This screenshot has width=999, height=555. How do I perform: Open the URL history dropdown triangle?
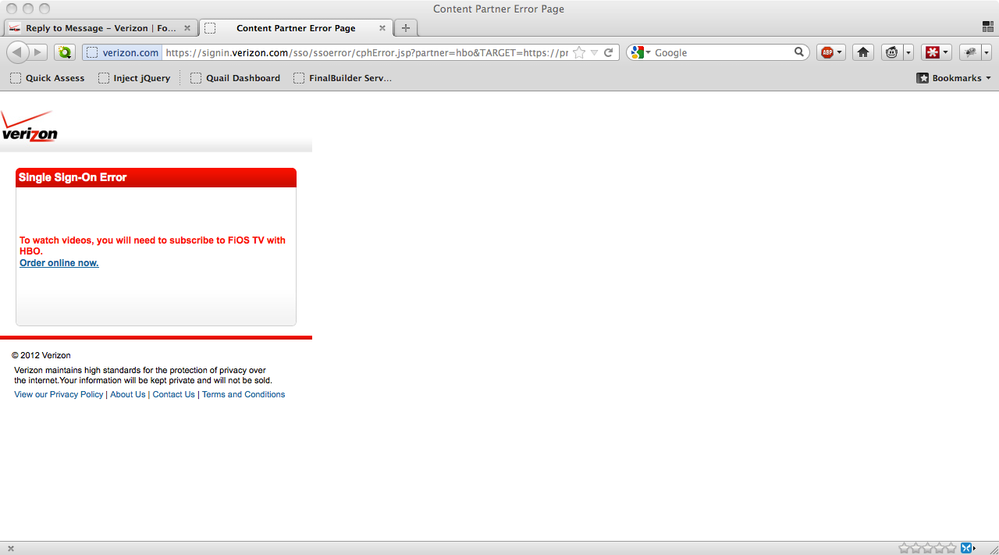[x=594, y=53]
